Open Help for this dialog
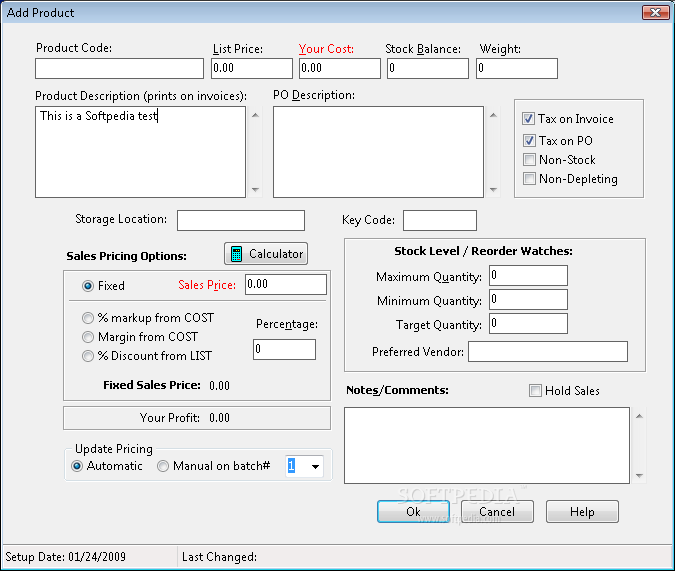 (582, 512)
